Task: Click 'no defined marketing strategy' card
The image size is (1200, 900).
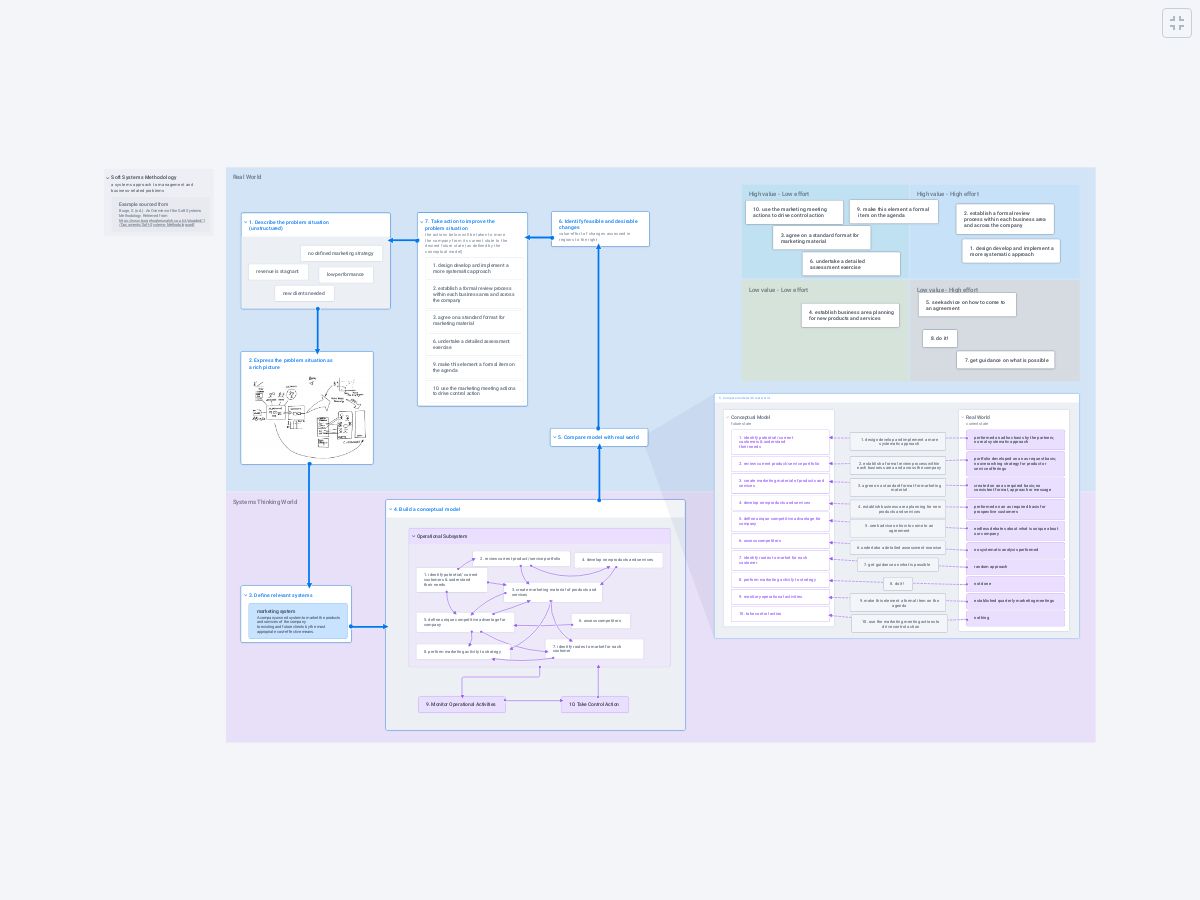Action: pyautogui.click(x=340, y=253)
